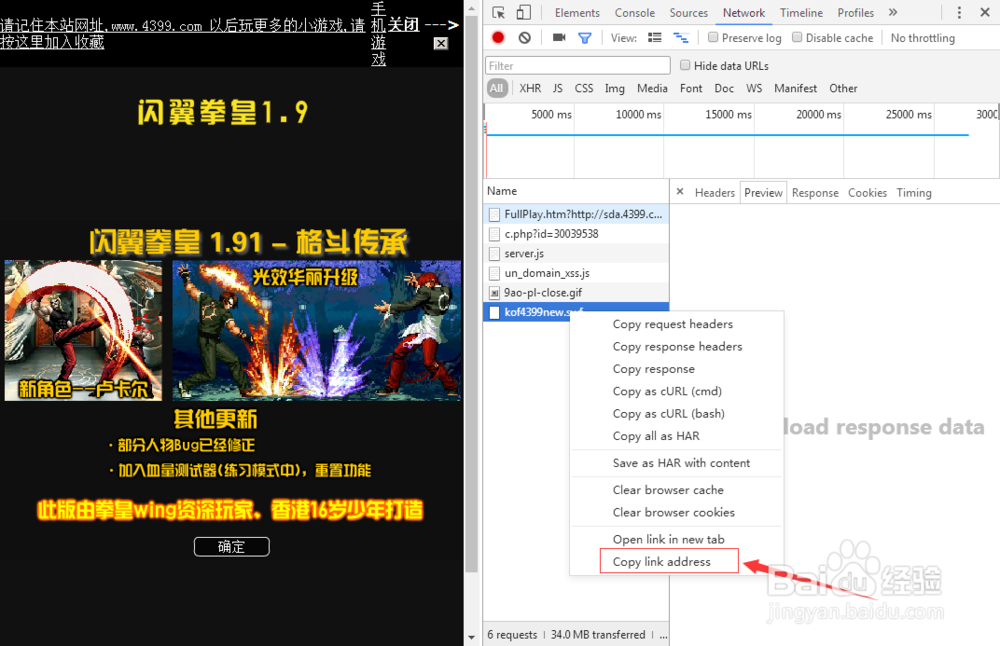This screenshot has width=1000, height=646.
Task: Filter requests by Doc
Action: pos(724,88)
